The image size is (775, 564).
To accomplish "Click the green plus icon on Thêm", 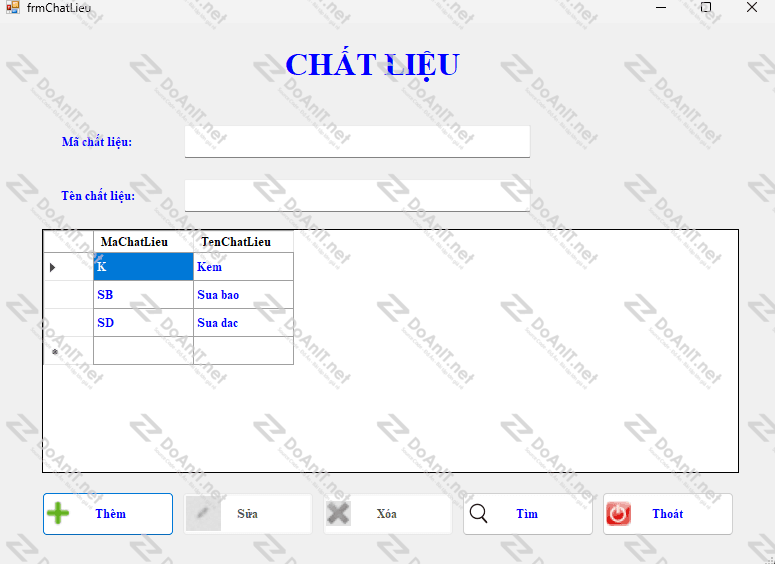I will pos(58,513).
